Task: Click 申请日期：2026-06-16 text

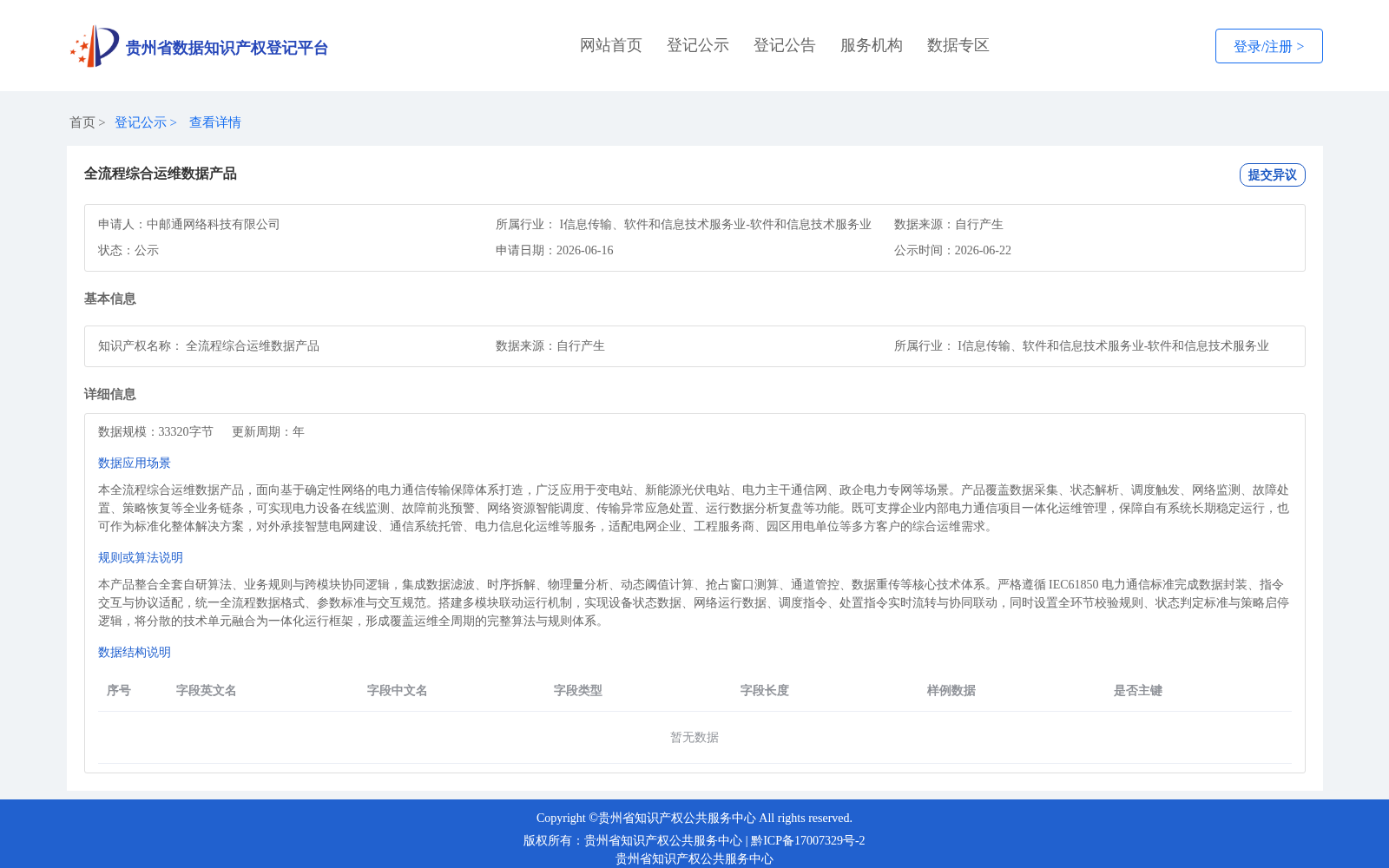Action: 555,250
